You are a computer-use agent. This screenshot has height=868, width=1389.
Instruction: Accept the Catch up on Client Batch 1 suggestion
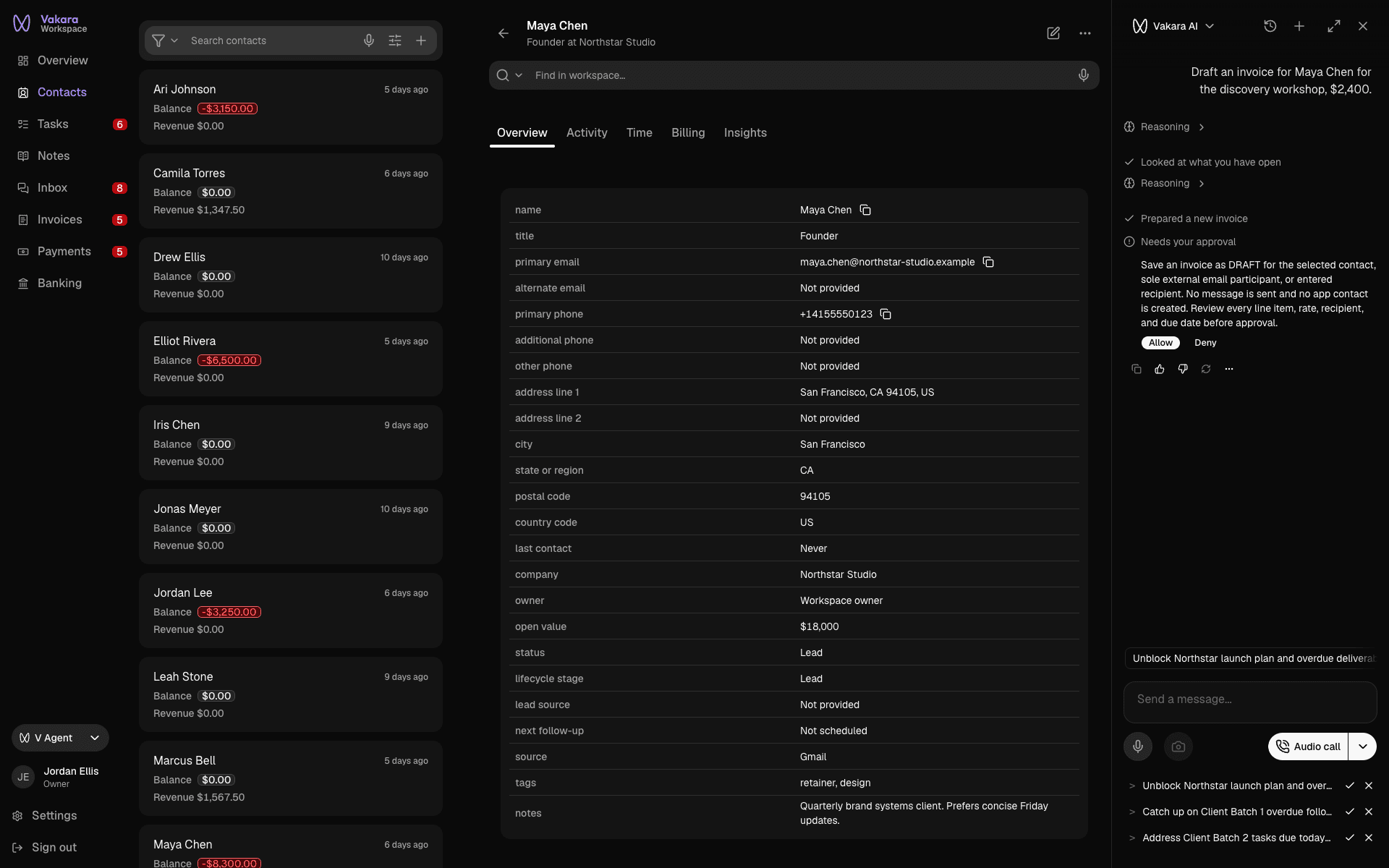pyautogui.click(x=1349, y=812)
